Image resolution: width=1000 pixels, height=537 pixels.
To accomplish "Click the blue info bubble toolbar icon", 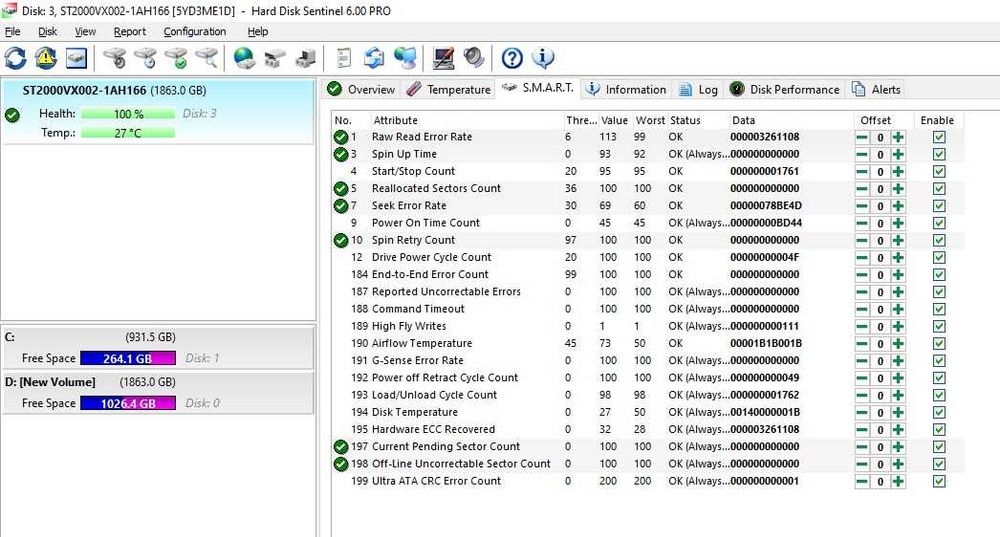I will click(x=543, y=58).
